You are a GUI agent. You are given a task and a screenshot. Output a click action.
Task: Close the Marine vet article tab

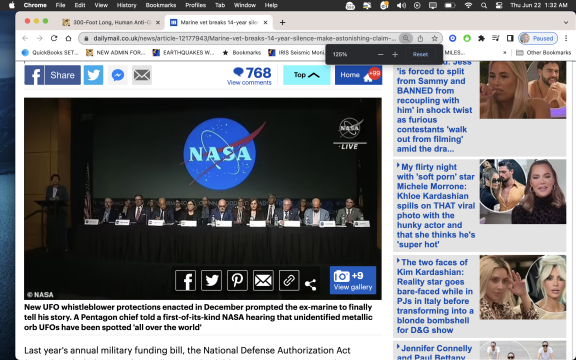pyautogui.click(x=265, y=22)
